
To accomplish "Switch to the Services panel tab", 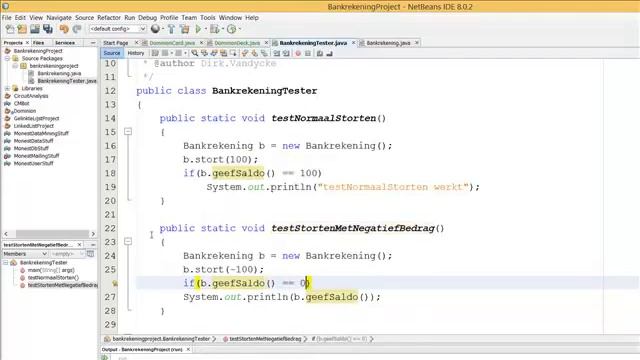I will tap(65, 42).
